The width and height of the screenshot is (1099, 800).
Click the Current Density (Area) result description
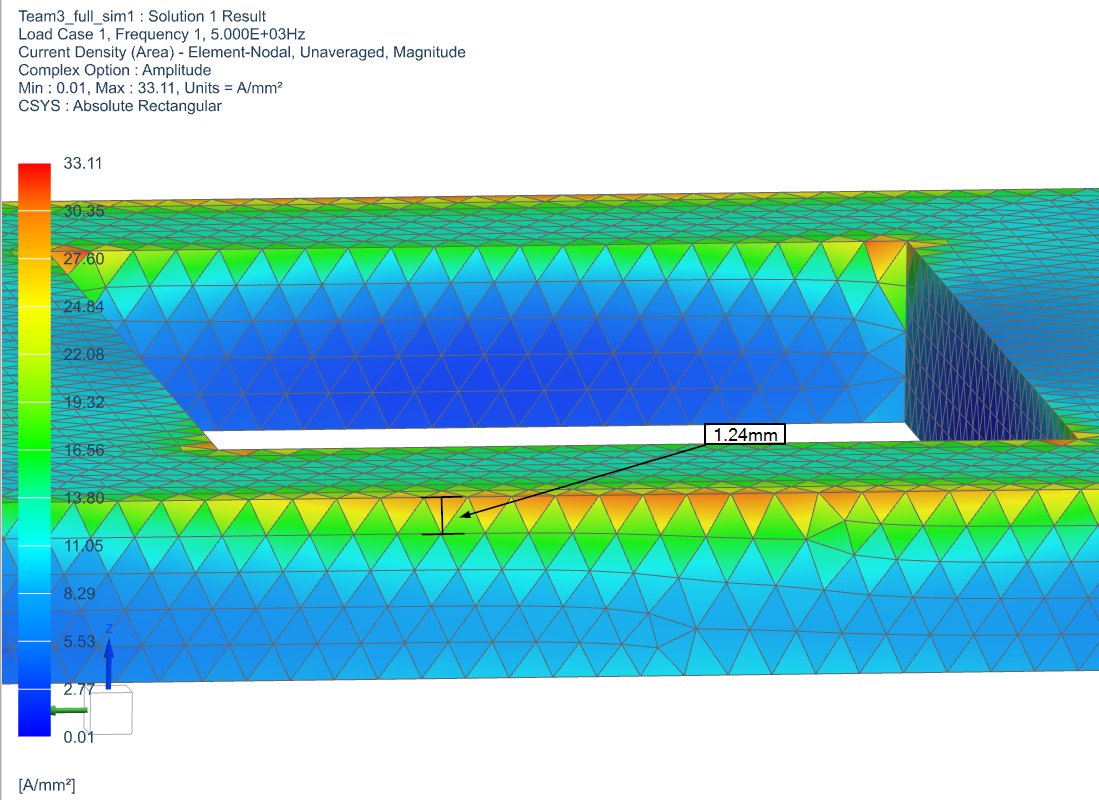[x=241, y=52]
